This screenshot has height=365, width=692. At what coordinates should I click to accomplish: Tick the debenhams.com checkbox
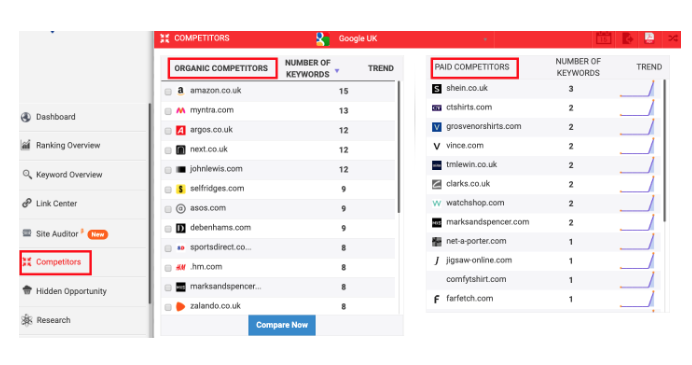[168, 229]
